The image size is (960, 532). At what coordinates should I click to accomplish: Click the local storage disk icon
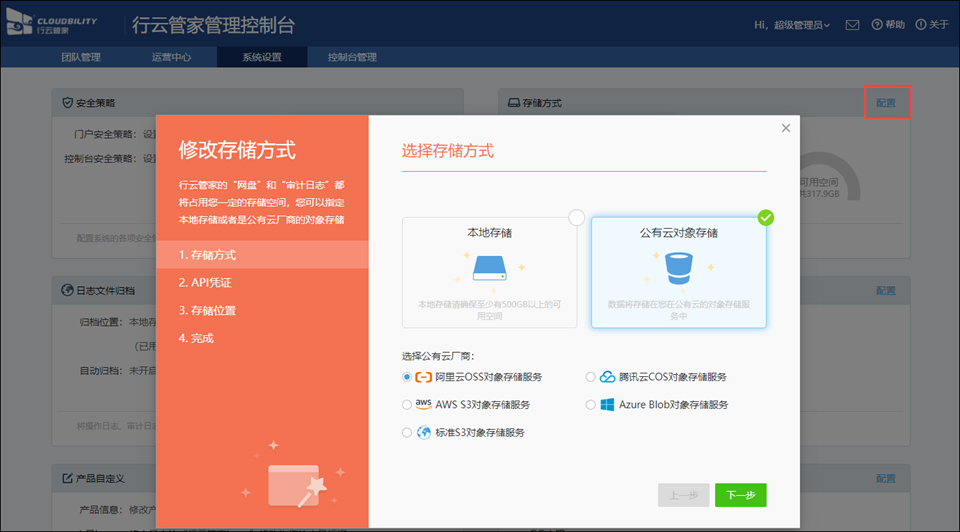pyautogui.click(x=489, y=267)
